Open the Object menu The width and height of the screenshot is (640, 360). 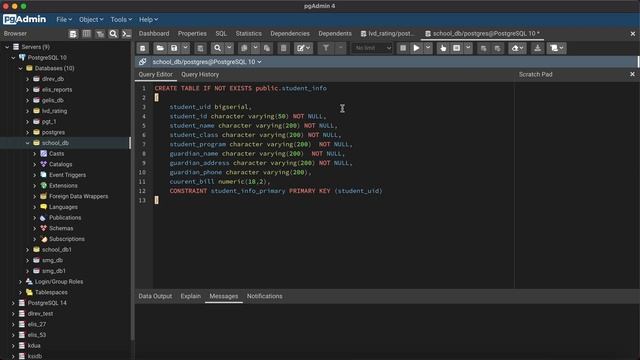pyautogui.click(x=91, y=20)
